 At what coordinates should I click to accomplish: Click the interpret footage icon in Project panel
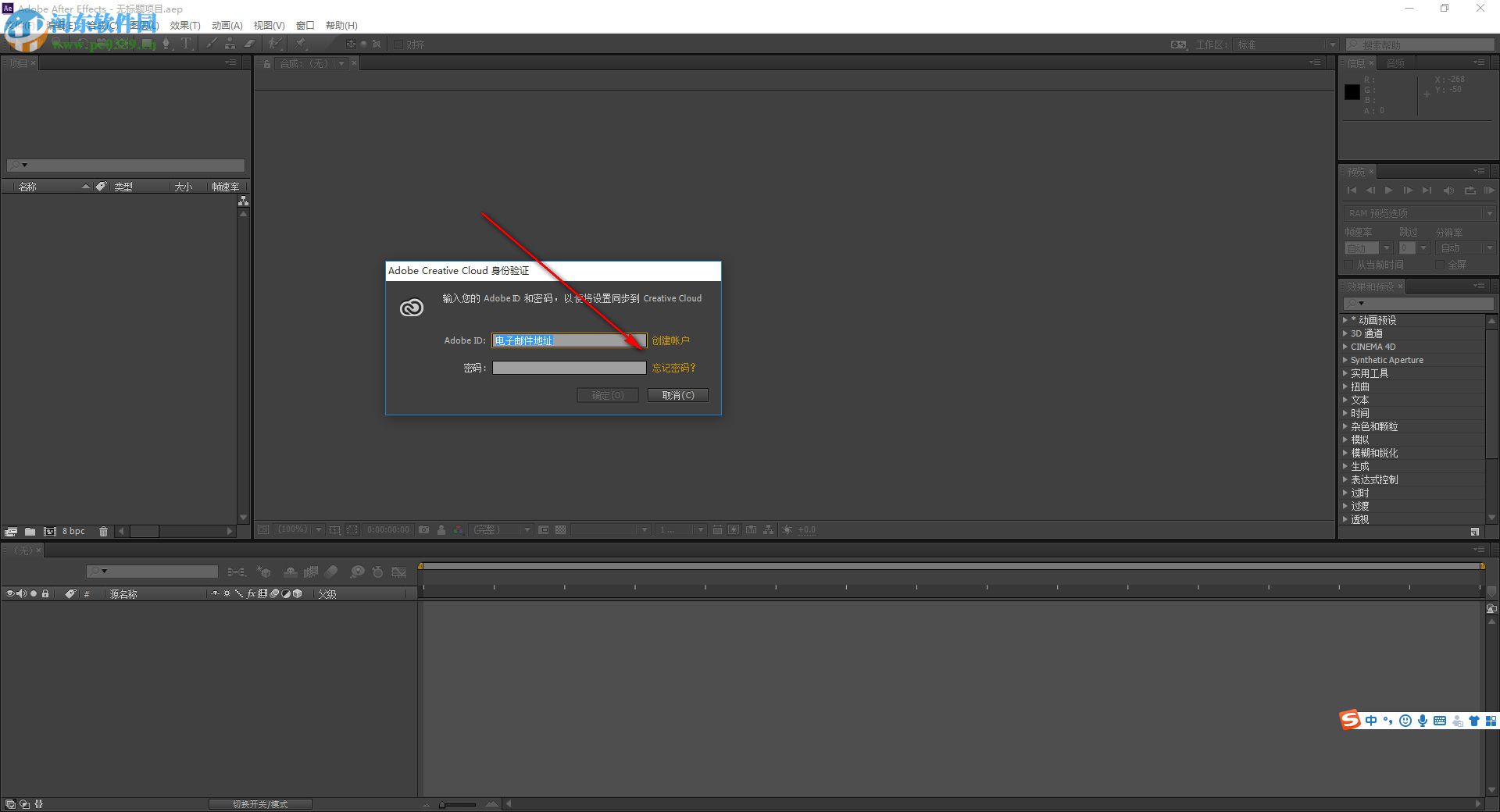click(x=11, y=532)
